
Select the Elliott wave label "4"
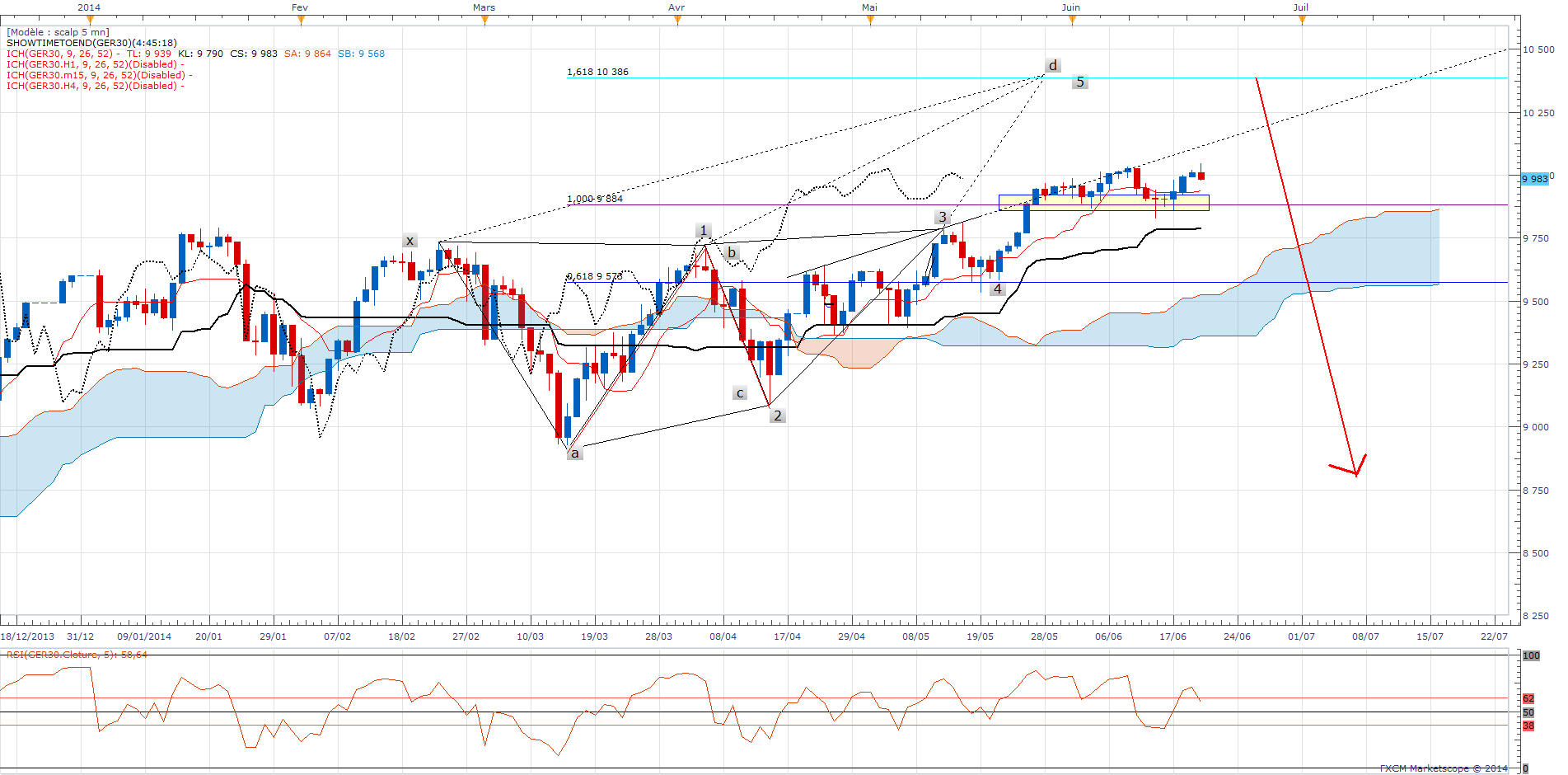click(998, 289)
